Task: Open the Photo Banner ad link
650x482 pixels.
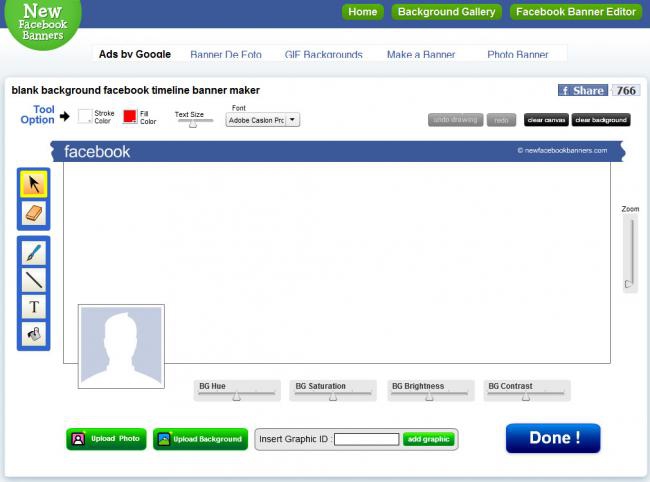Action: pos(518,54)
